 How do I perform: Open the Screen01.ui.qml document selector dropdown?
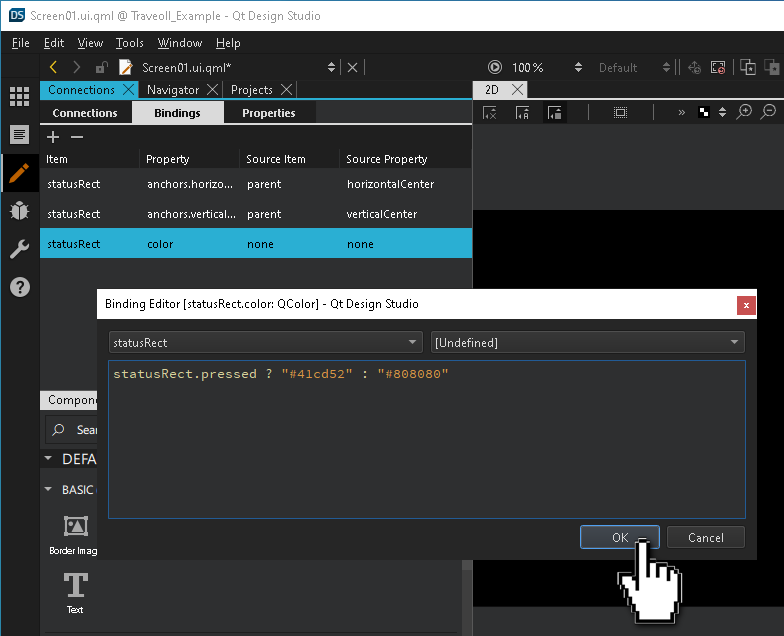[331, 67]
